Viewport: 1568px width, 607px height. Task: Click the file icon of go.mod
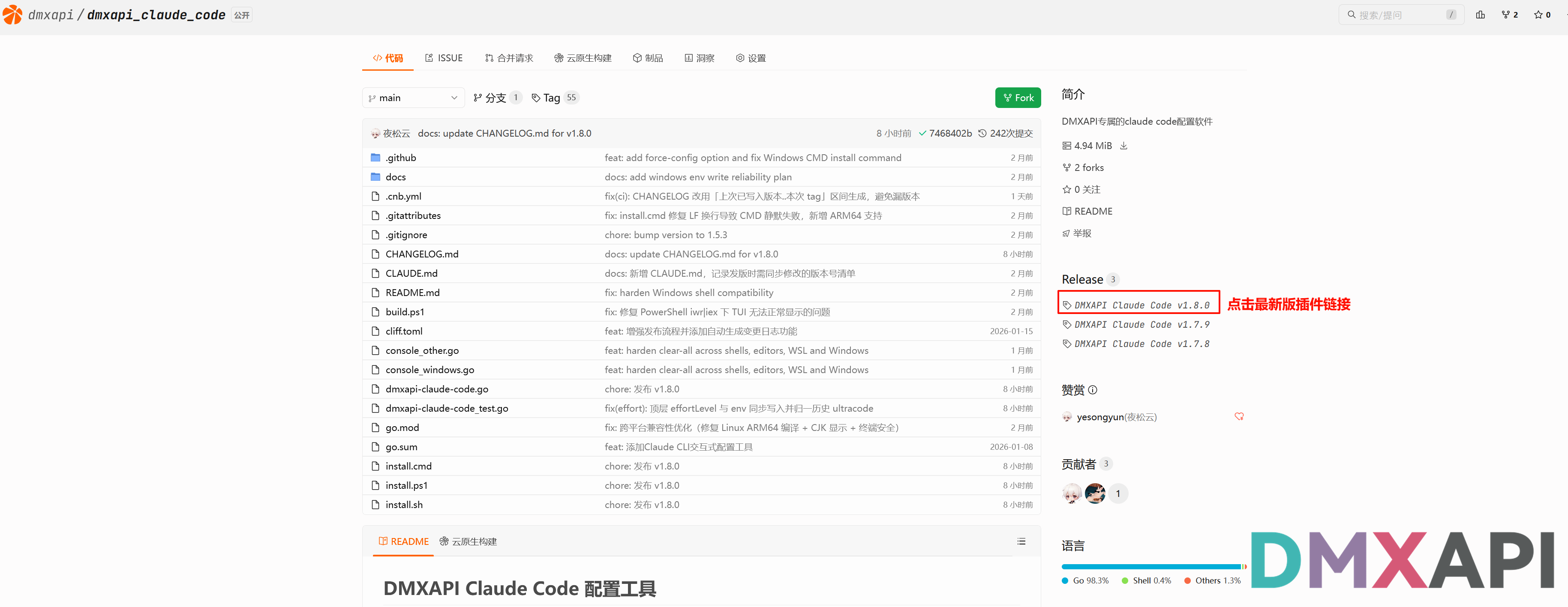pyautogui.click(x=375, y=428)
